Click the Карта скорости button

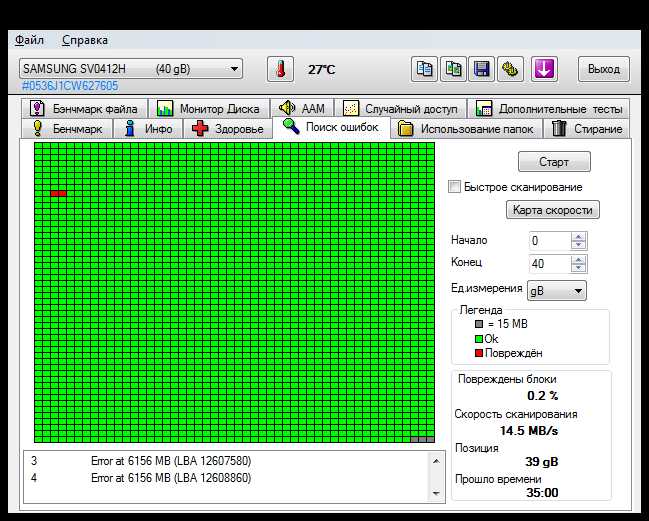[x=553, y=210]
